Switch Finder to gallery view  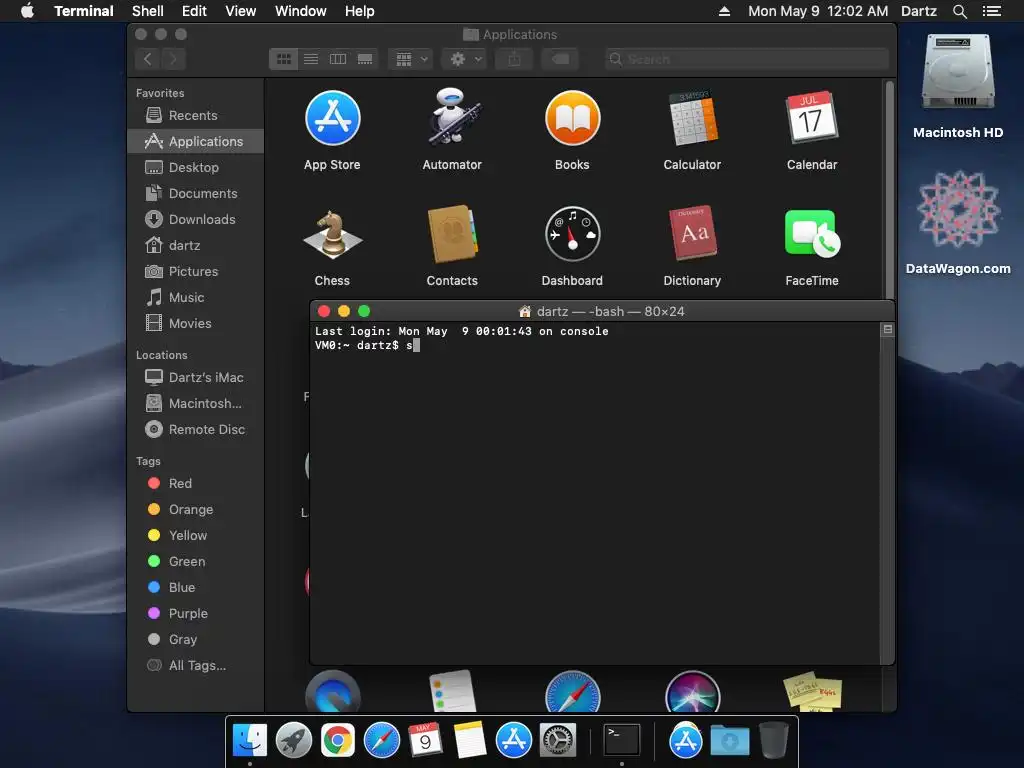pyautogui.click(x=365, y=59)
